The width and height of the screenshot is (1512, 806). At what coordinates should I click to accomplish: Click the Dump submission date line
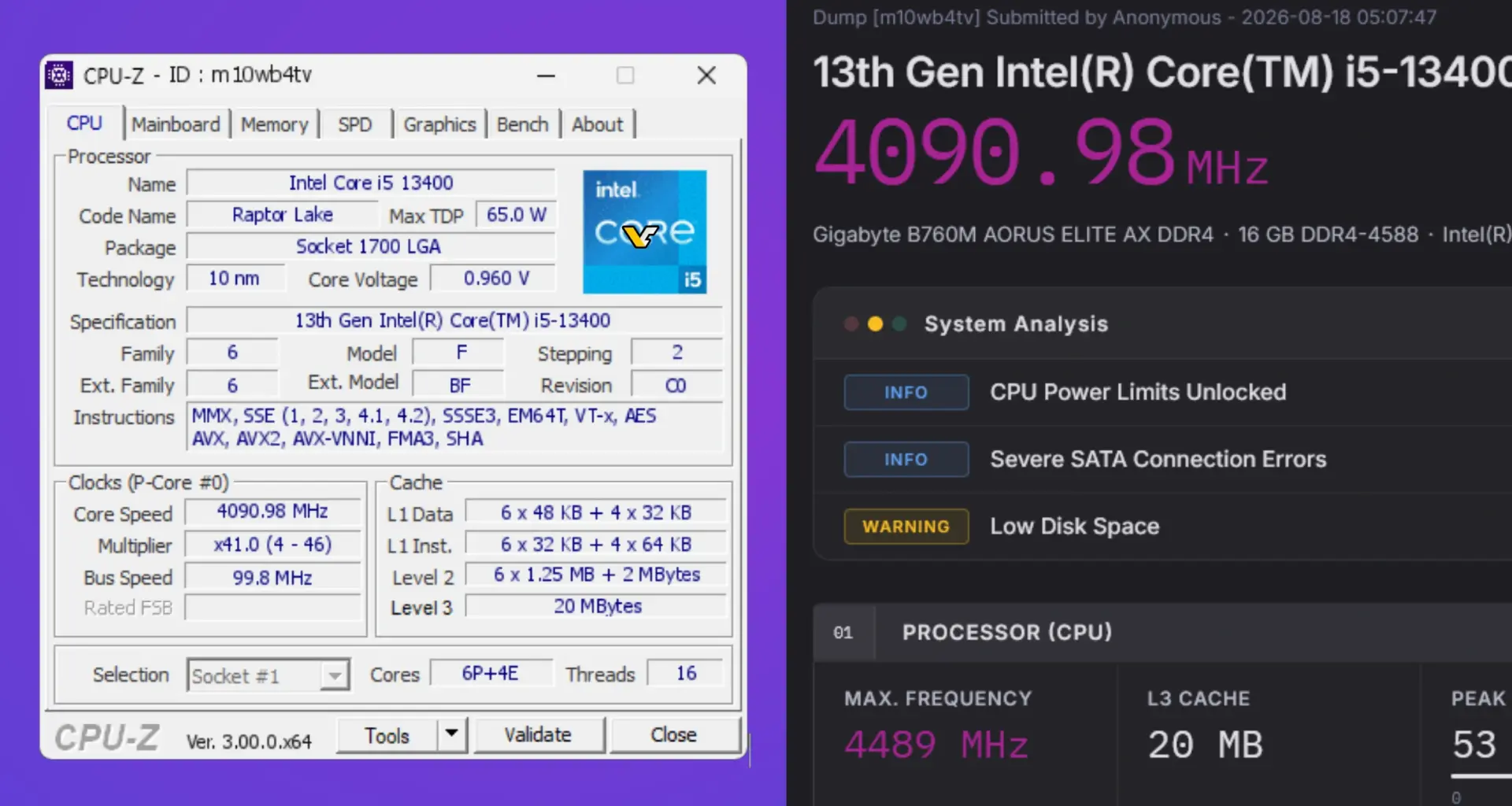(x=1125, y=17)
